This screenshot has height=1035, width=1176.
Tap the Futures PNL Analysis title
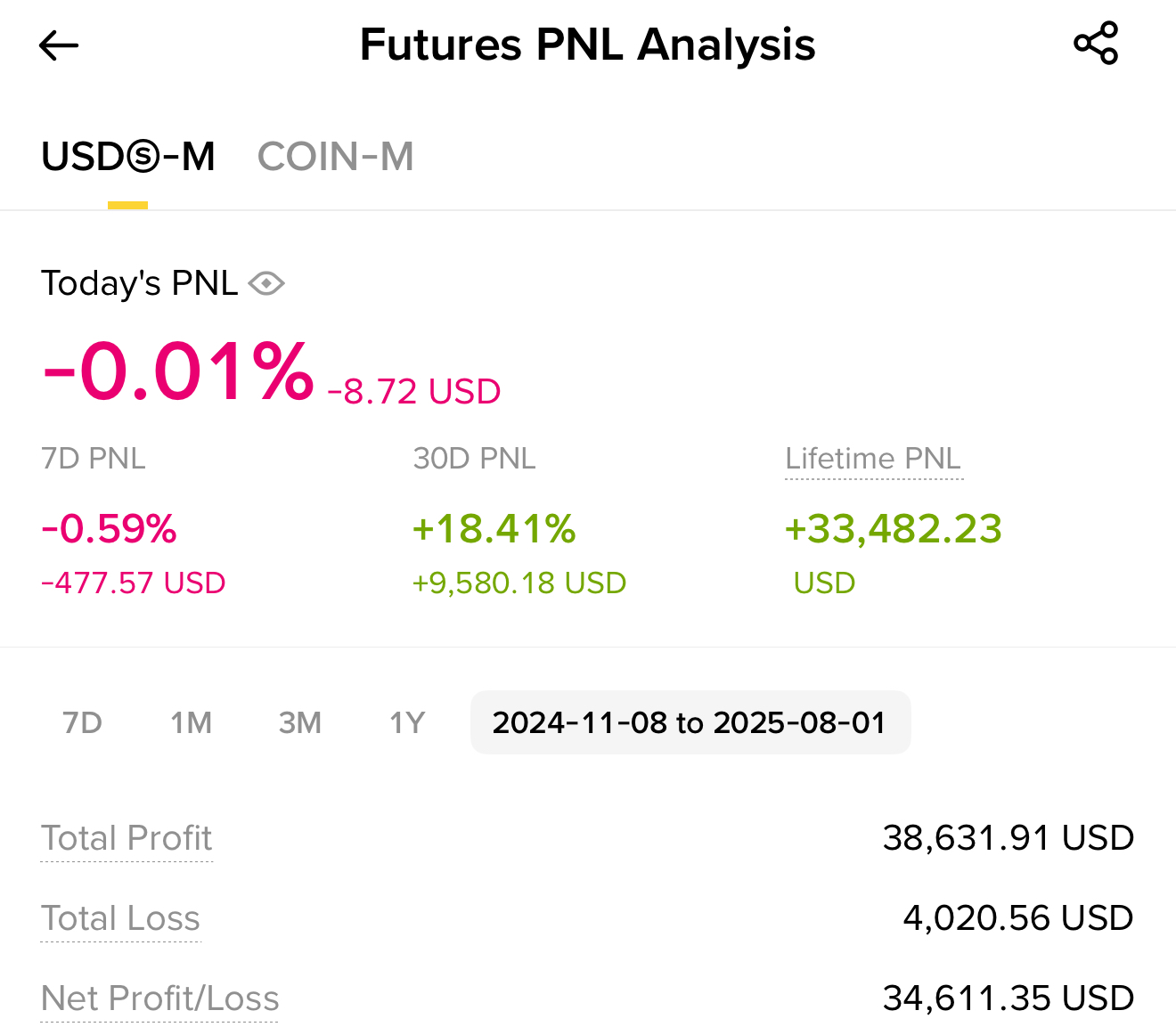click(x=588, y=45)
